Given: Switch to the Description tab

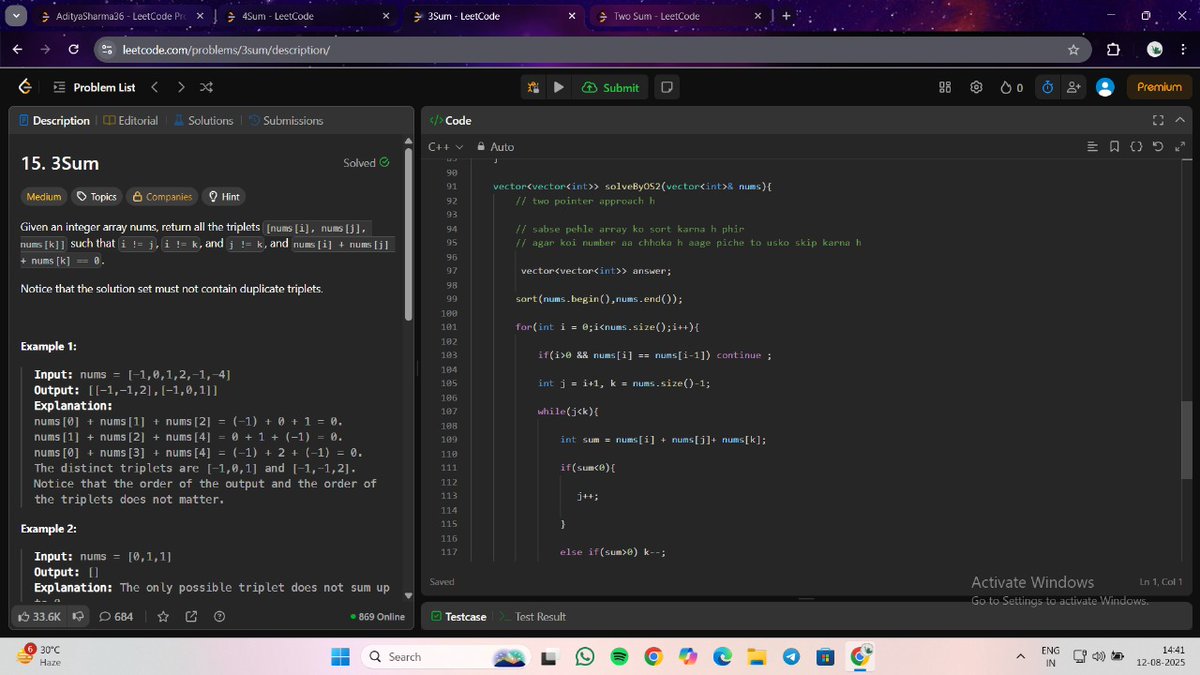Looking at the screenshot, I should [54, 120].
